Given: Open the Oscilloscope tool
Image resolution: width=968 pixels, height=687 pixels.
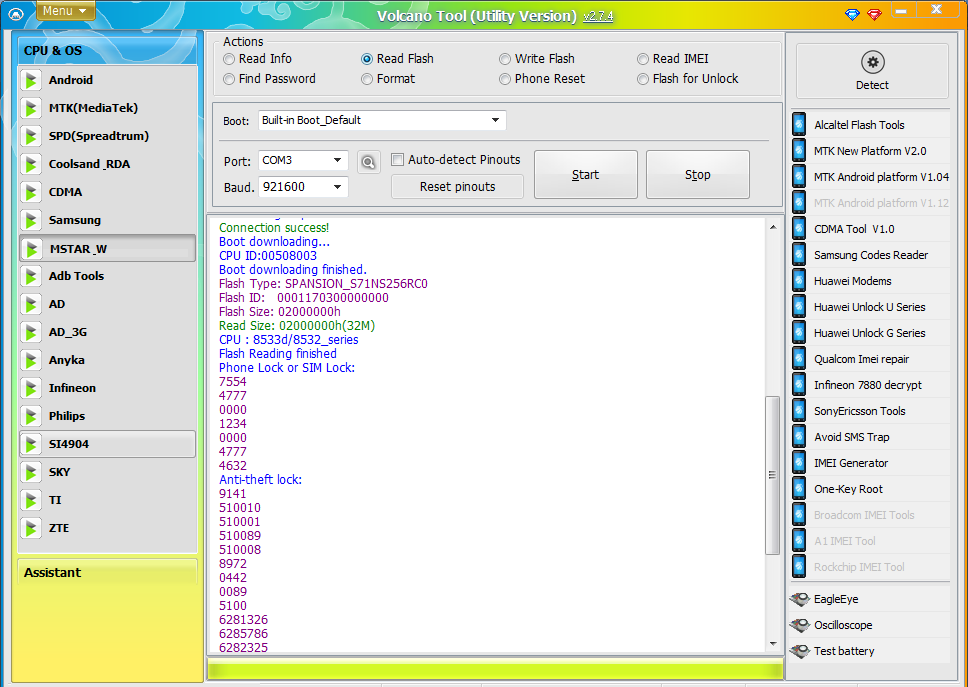Looking at the screenshot, I should pyautogui.click(x=869, y=625).
